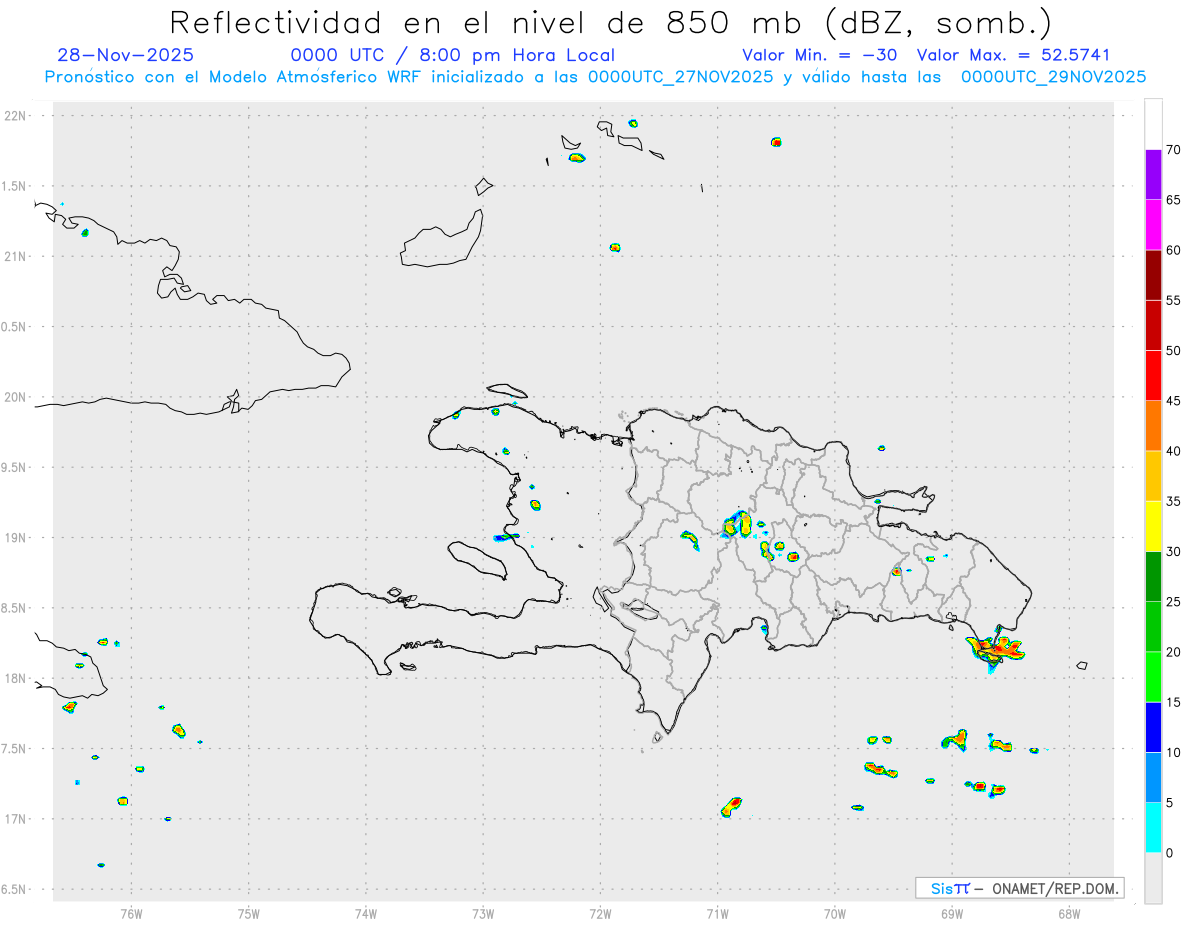Click the "71W" longitude axis label
The height and width of the screenshot is (927, 1200).
(x=717, y=914)
